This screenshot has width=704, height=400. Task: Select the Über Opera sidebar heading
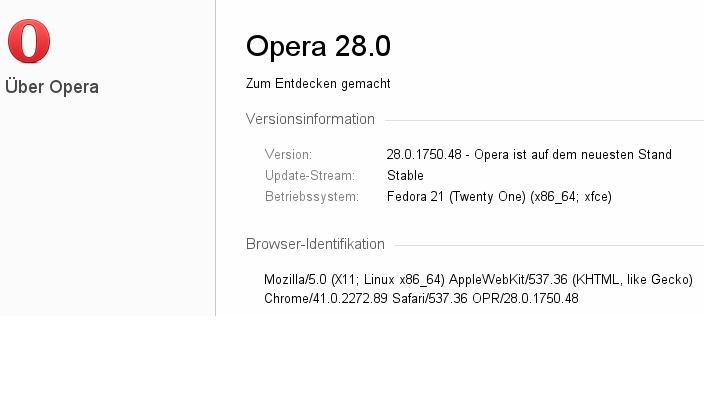pos(52,86)
